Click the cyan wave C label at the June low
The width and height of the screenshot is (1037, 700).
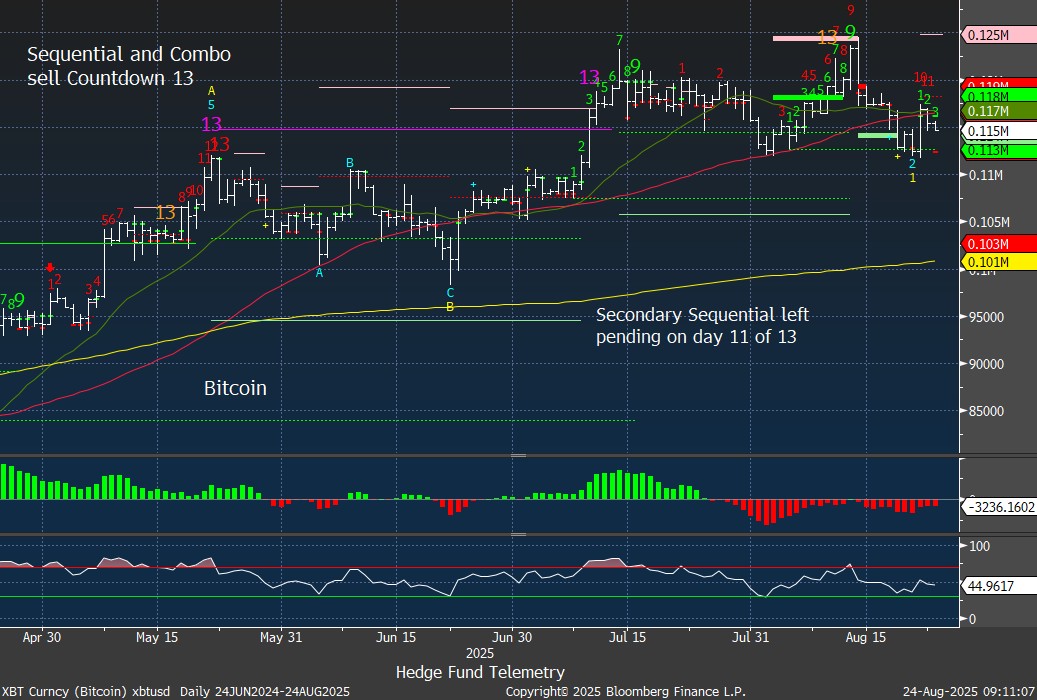[x=450, y=293]
